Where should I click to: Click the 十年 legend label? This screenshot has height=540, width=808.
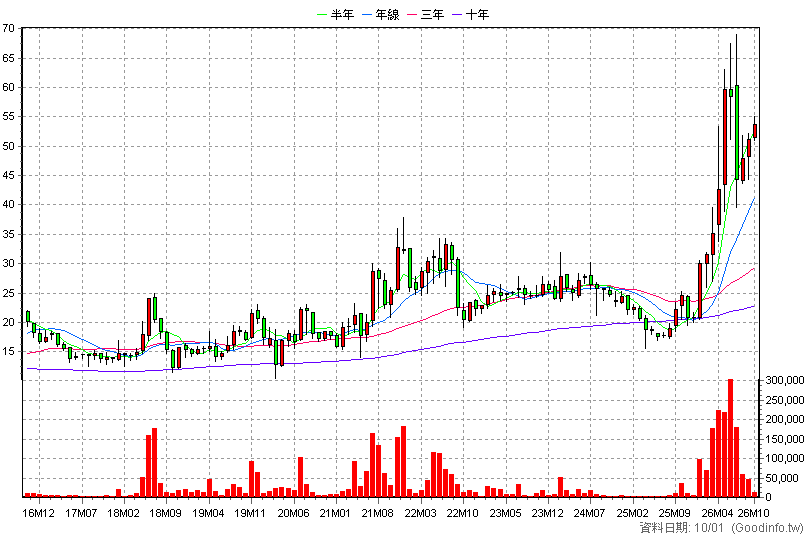coord(477,14)
